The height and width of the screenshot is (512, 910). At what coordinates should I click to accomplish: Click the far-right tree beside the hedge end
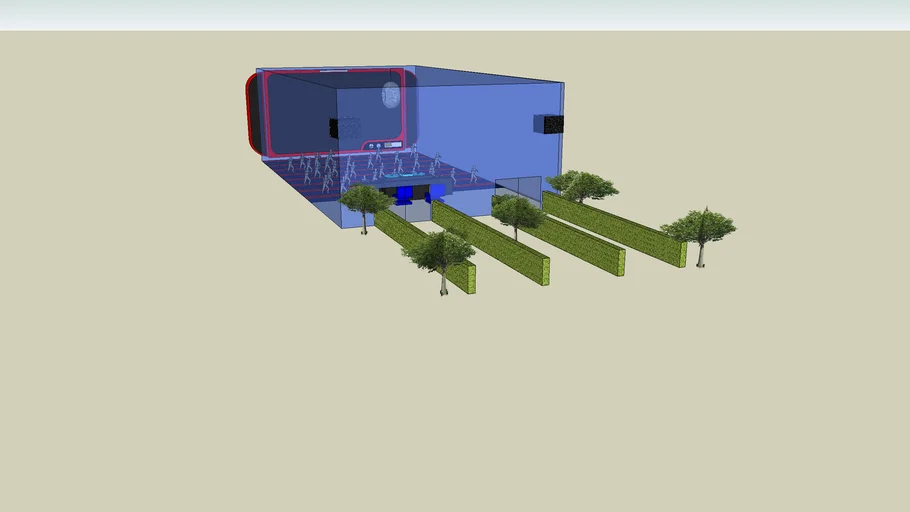[x=699, y=230]
